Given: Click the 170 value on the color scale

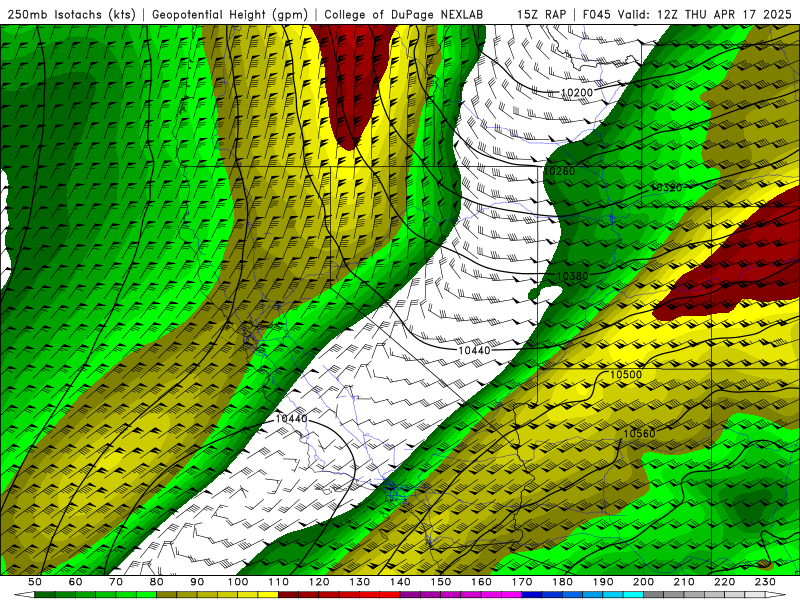Looking at the screenshot, I should click(522, 582).
